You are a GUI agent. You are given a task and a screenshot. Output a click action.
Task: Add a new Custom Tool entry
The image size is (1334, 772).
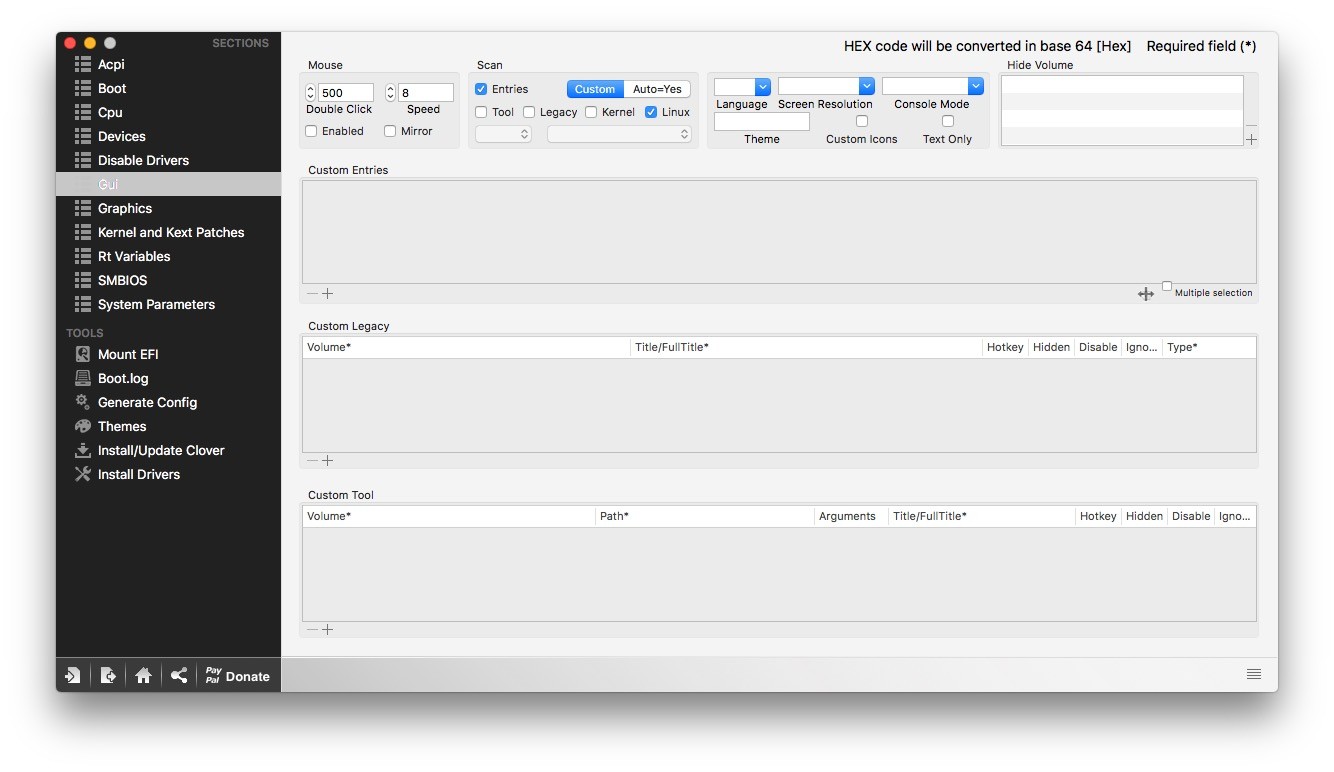[x=327, y=630]
